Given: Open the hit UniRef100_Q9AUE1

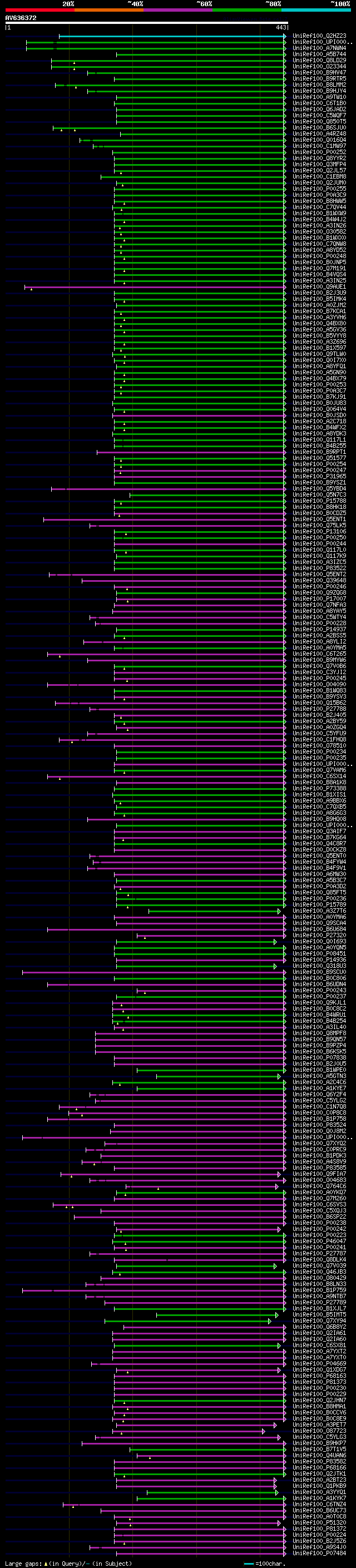Looking at the screenshot, I should click(319, 288).
